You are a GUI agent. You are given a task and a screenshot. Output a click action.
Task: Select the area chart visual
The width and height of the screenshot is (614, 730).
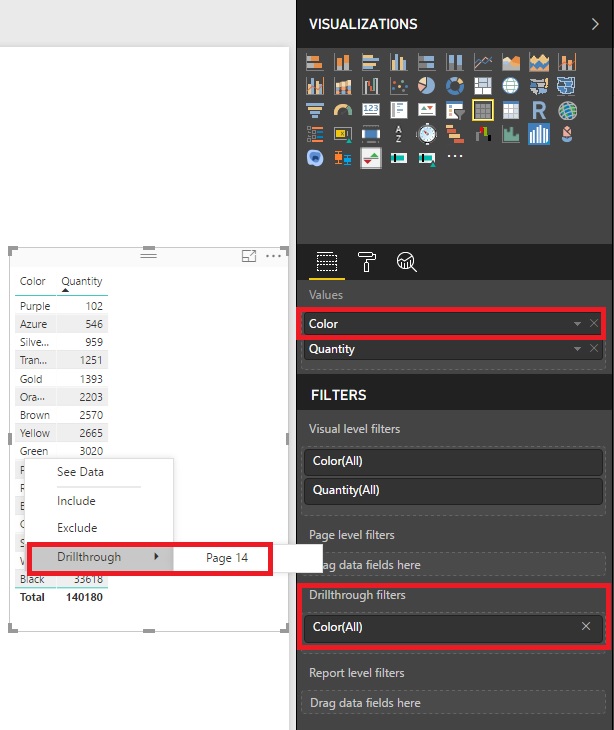[x=511, y=62]
